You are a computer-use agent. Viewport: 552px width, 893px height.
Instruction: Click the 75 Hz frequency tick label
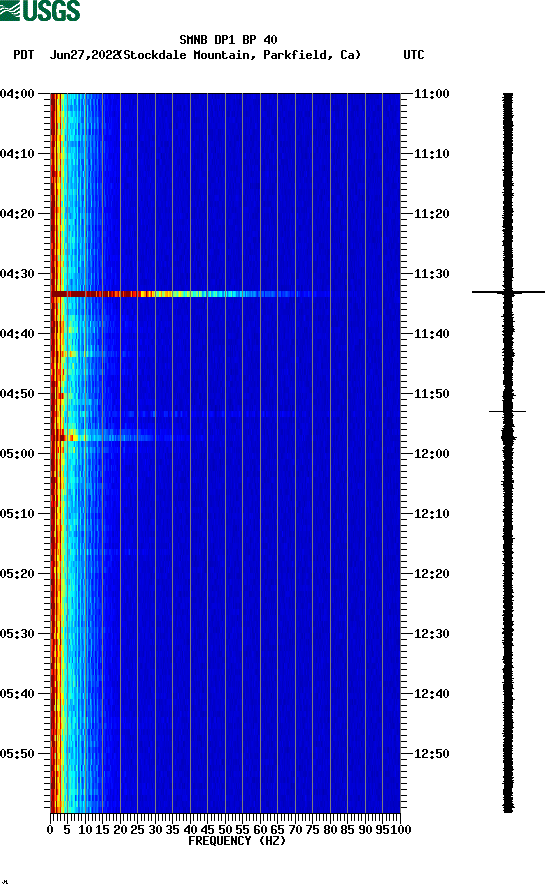[x=312, y=830]
